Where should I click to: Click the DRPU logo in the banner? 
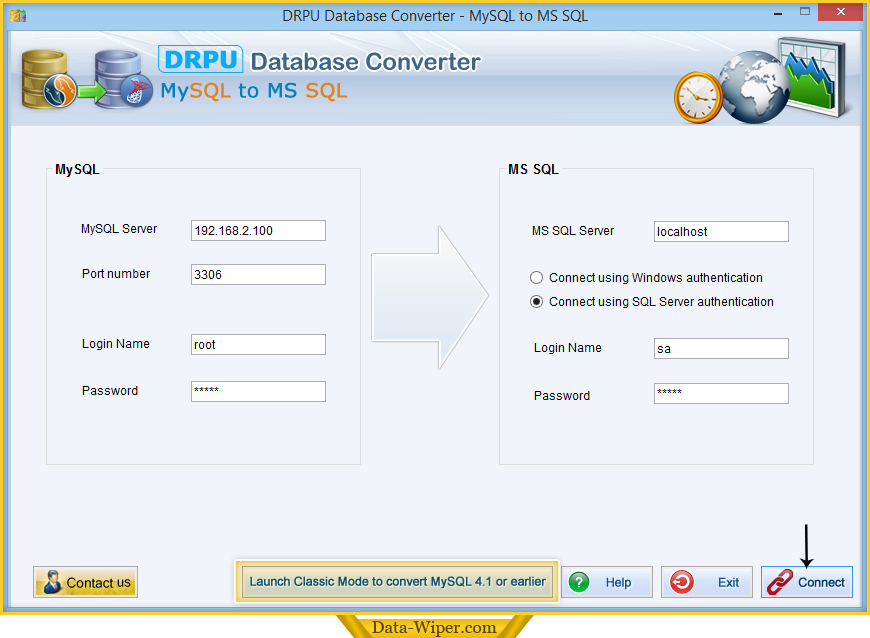coord(200,59)
